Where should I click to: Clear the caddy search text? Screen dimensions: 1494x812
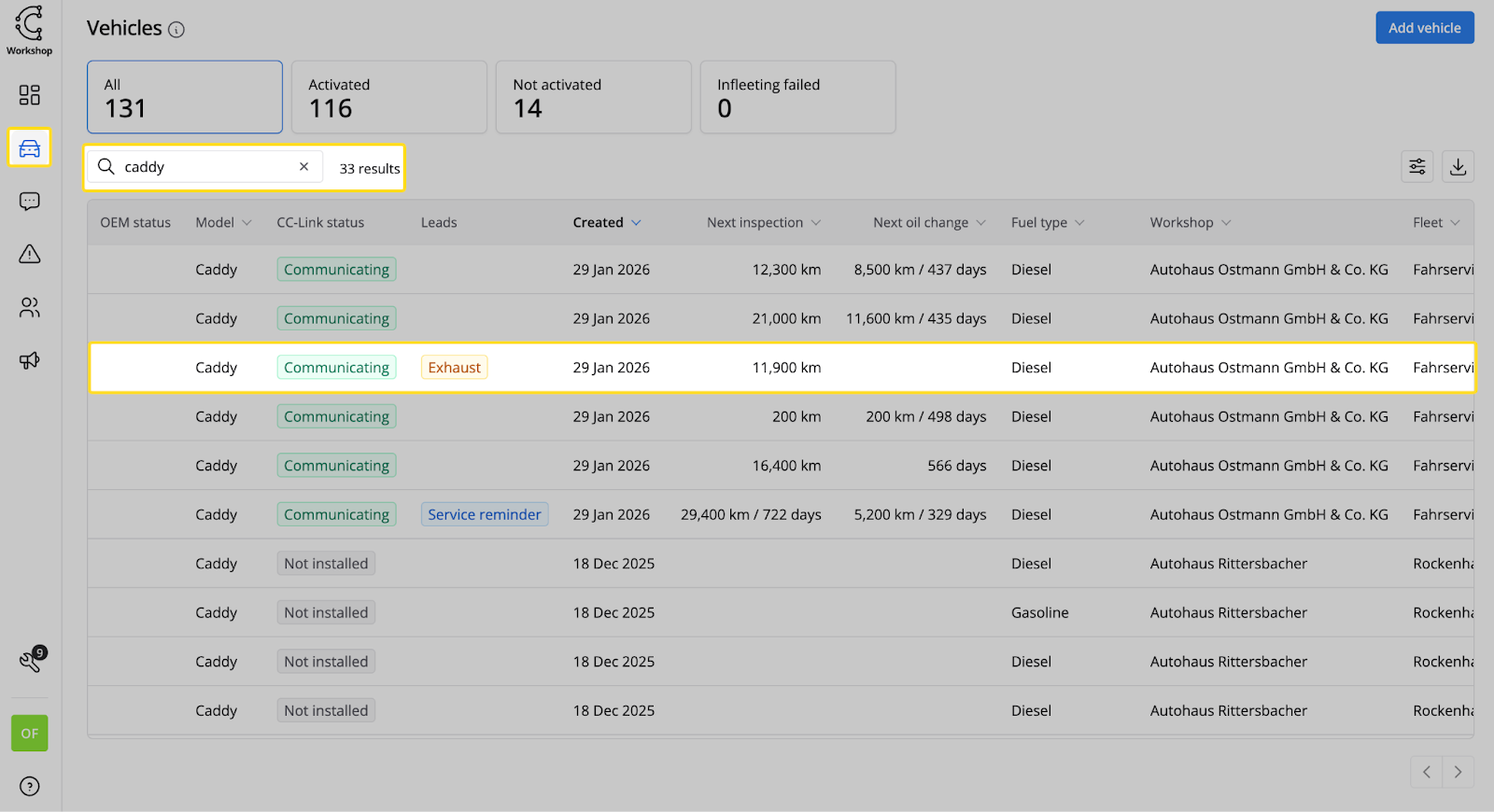click(303, 167)
